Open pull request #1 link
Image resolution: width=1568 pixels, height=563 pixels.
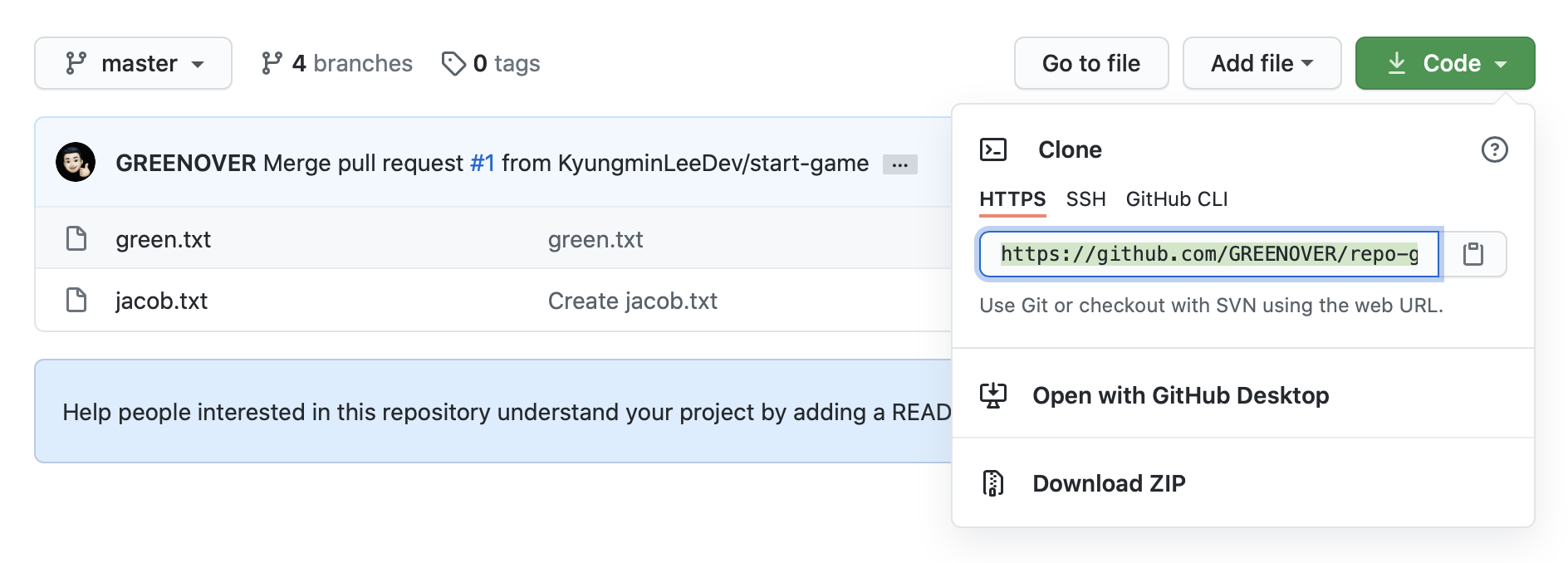483,163
